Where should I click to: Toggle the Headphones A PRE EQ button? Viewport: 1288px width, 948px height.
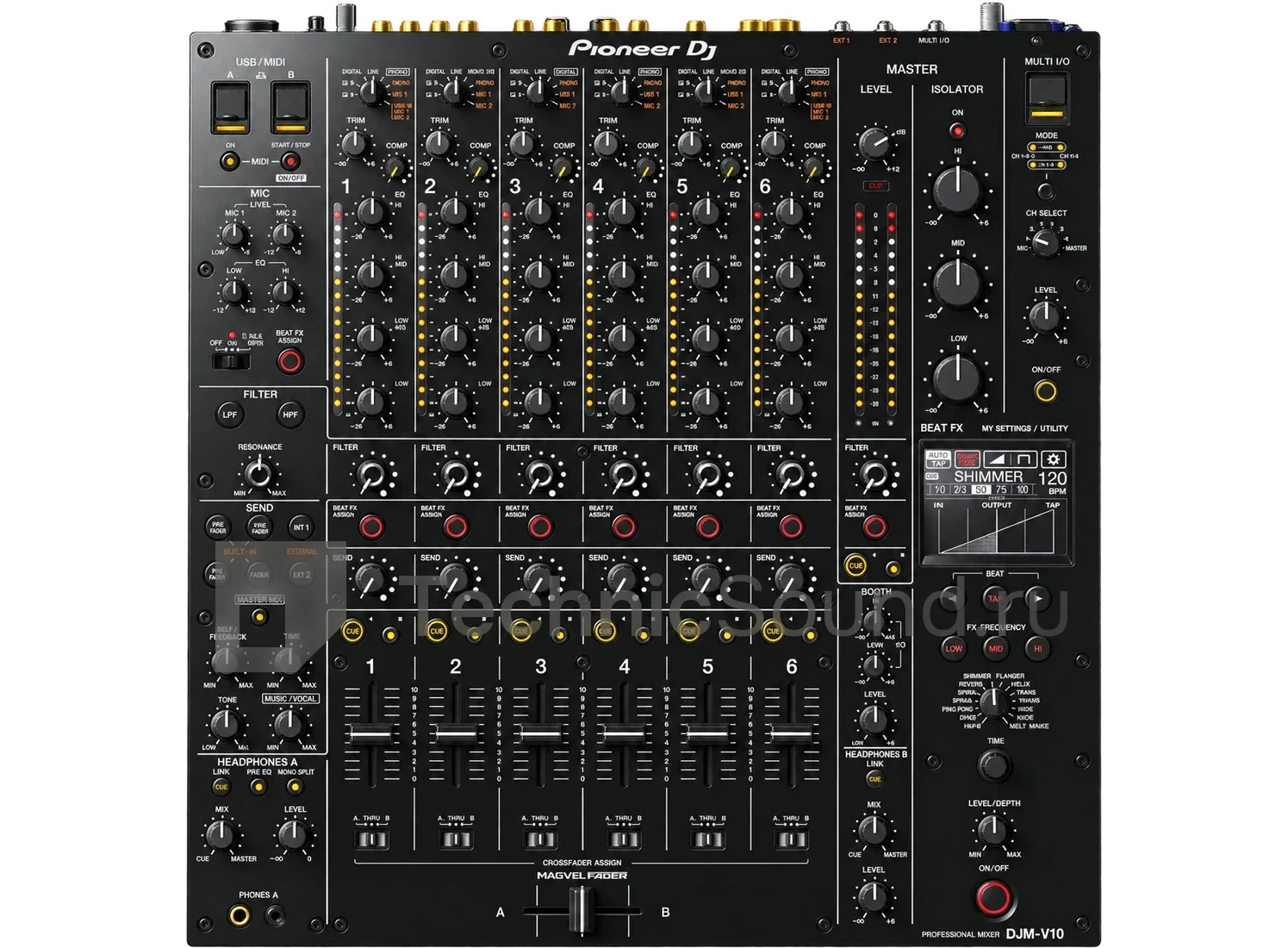pyautogui.click(x=258, y=787)
